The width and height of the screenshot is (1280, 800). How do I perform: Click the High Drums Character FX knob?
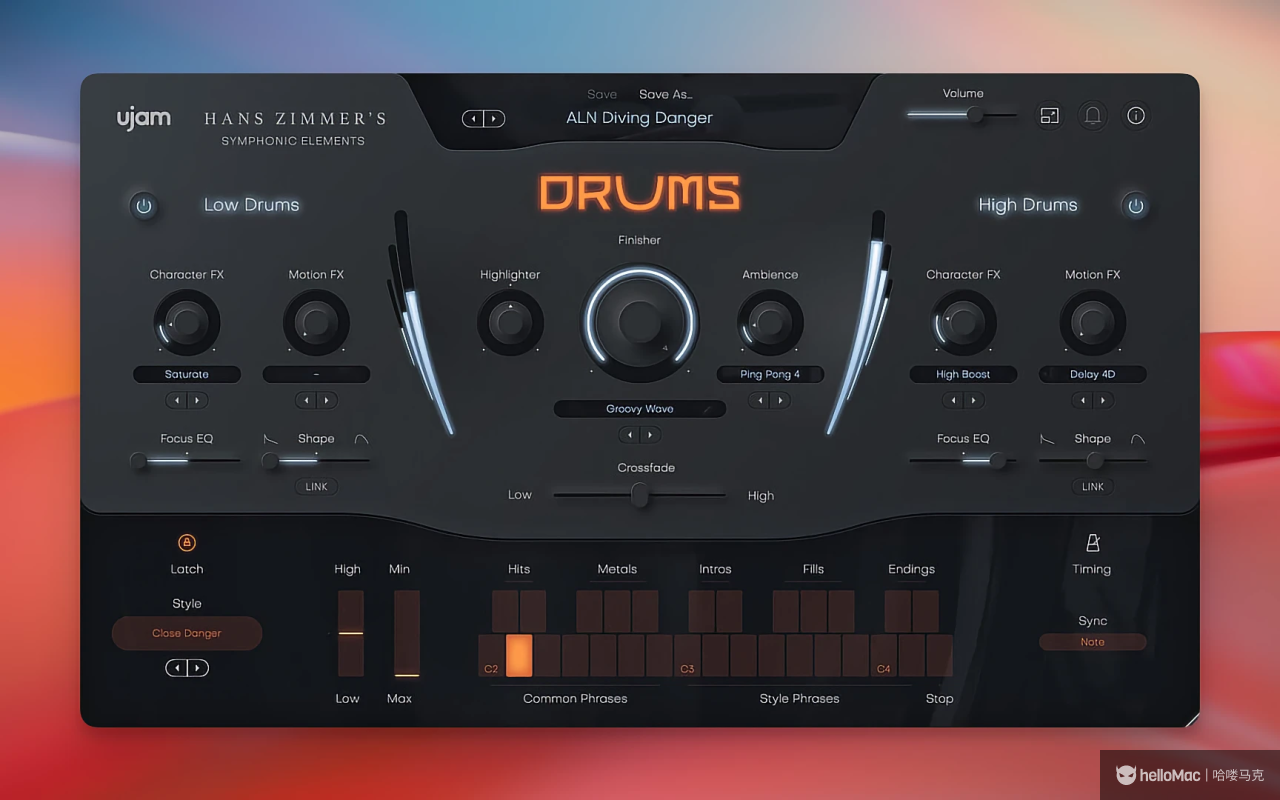pos(963,322)
